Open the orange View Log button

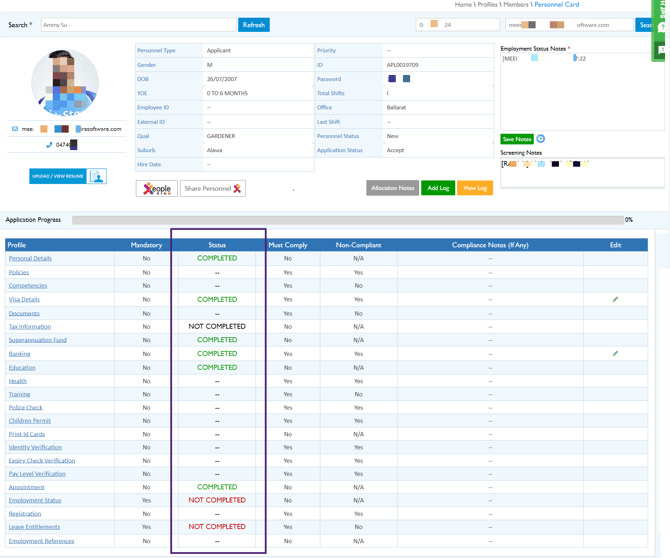(x=475, y=188)
